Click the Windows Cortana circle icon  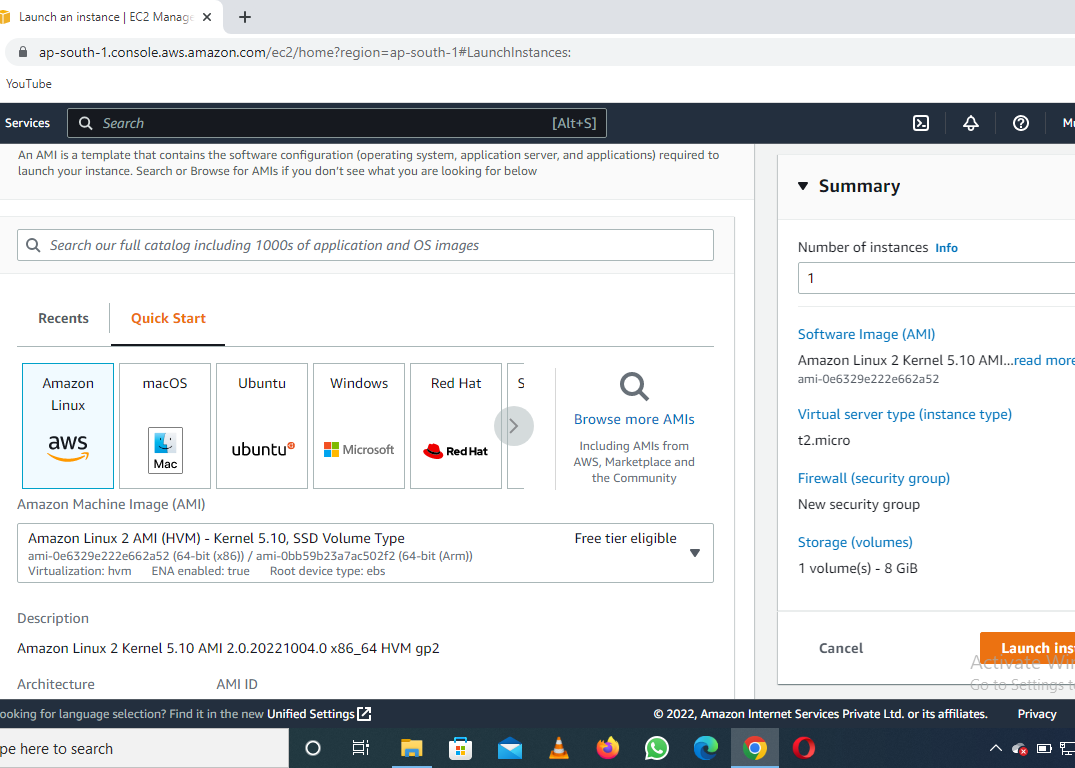(x=313, y=748)
